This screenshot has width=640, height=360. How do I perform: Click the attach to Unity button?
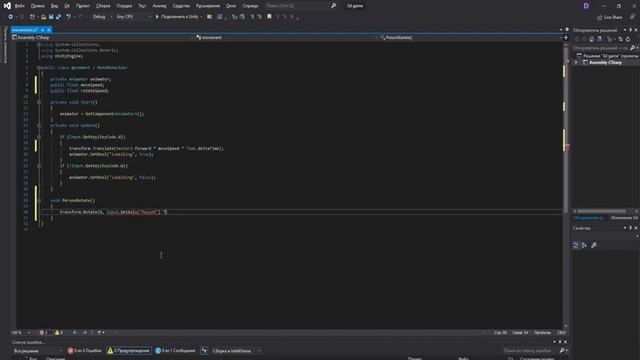pos(177,17)
